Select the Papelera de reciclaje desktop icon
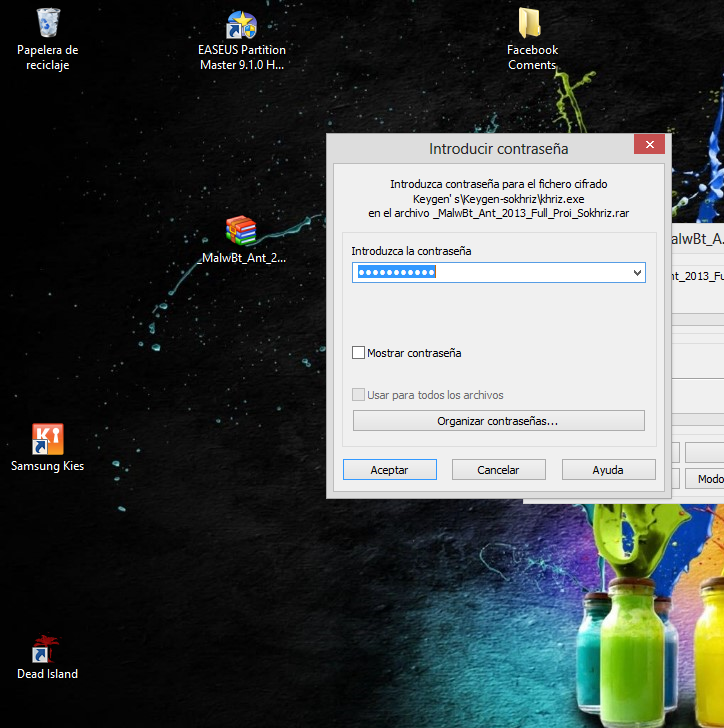This screenshot has width=724, height=728. click(x=48, y=23)
